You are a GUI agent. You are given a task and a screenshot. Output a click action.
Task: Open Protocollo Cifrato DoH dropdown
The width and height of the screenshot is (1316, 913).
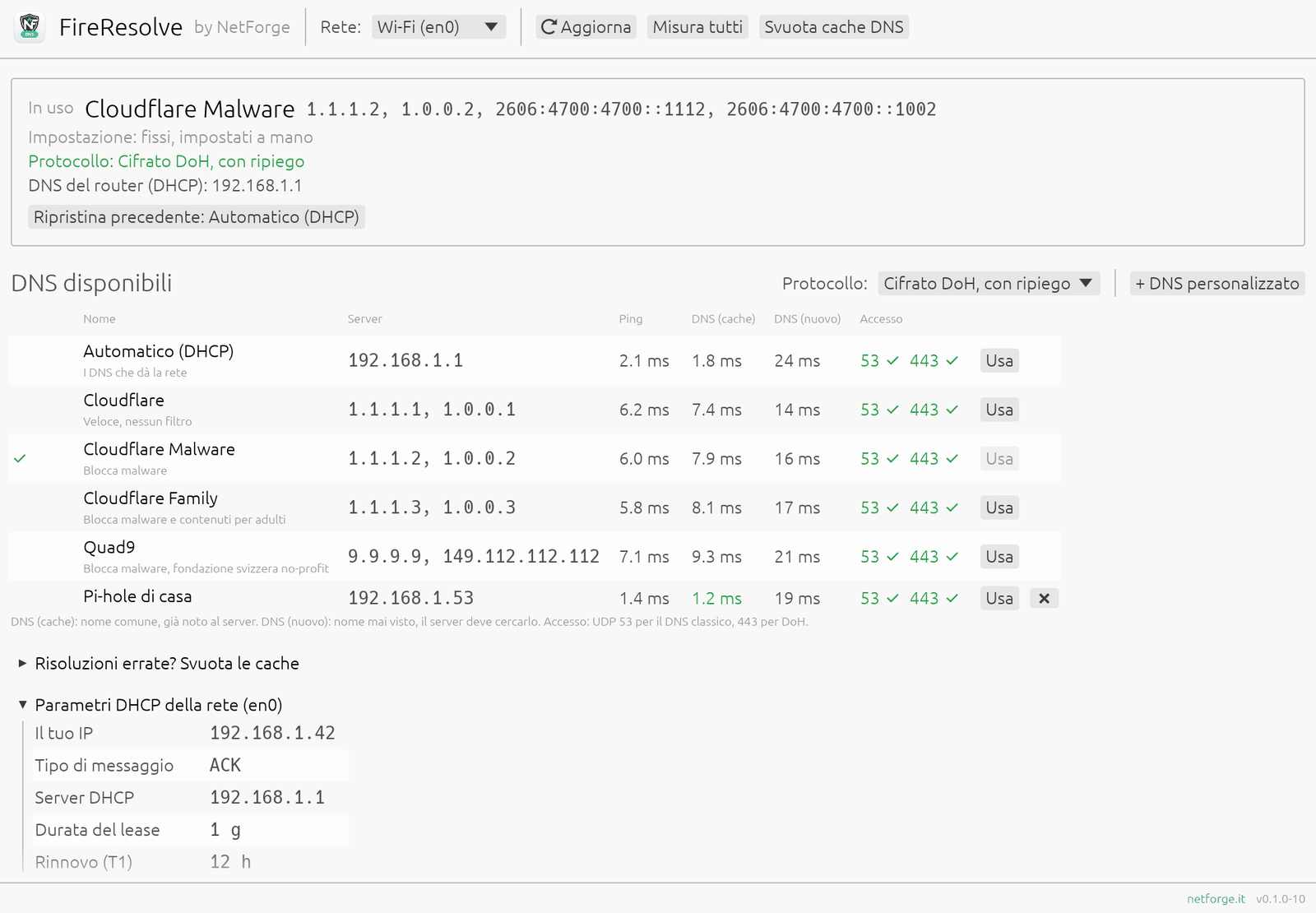[x=989, y=284]
